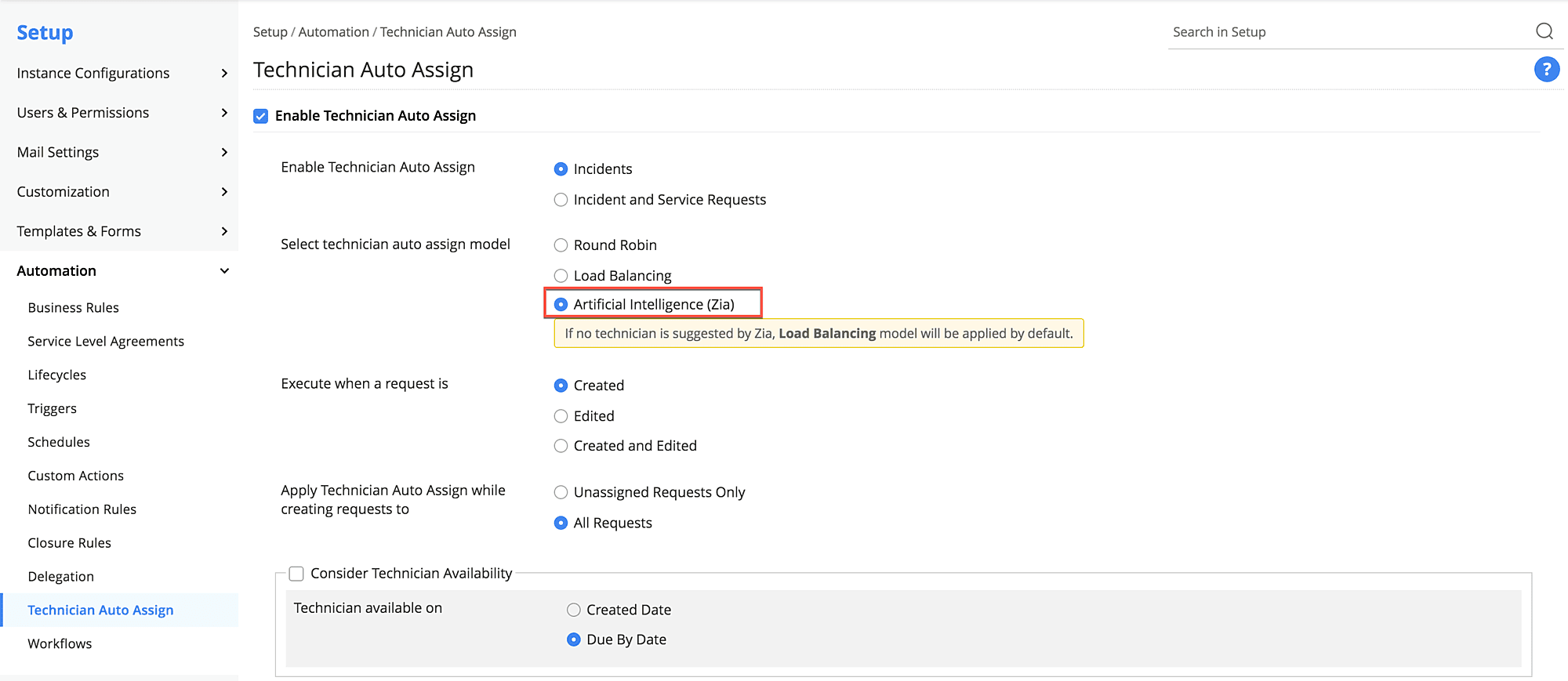Screen dimensions: 1568x681
Task: Expand Customization section arrow
Action: click(224, 192)
